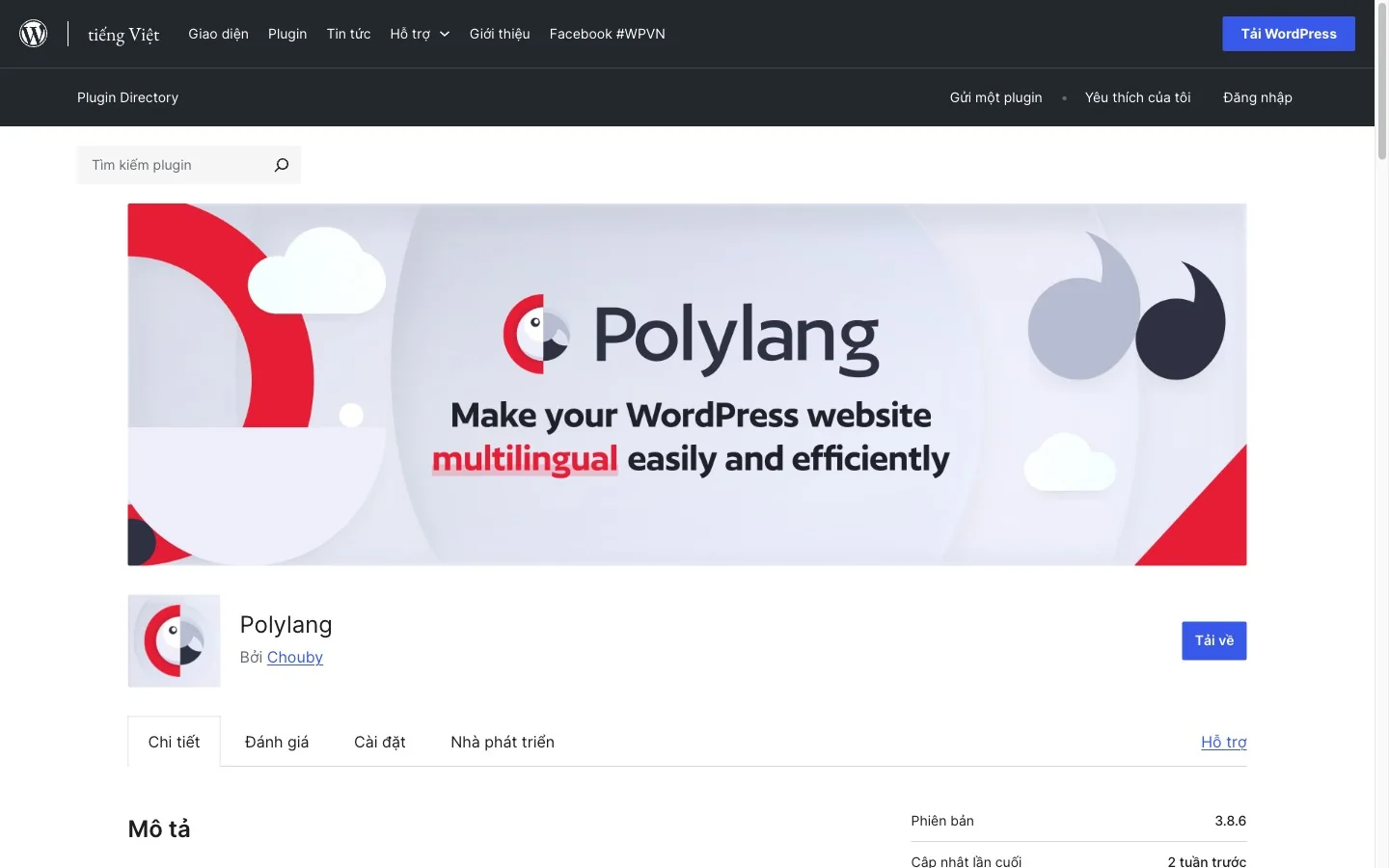Open the Tin tức menu item
Image resolution: width=1389 pixels, height=868 pixels.
point(348,34)
